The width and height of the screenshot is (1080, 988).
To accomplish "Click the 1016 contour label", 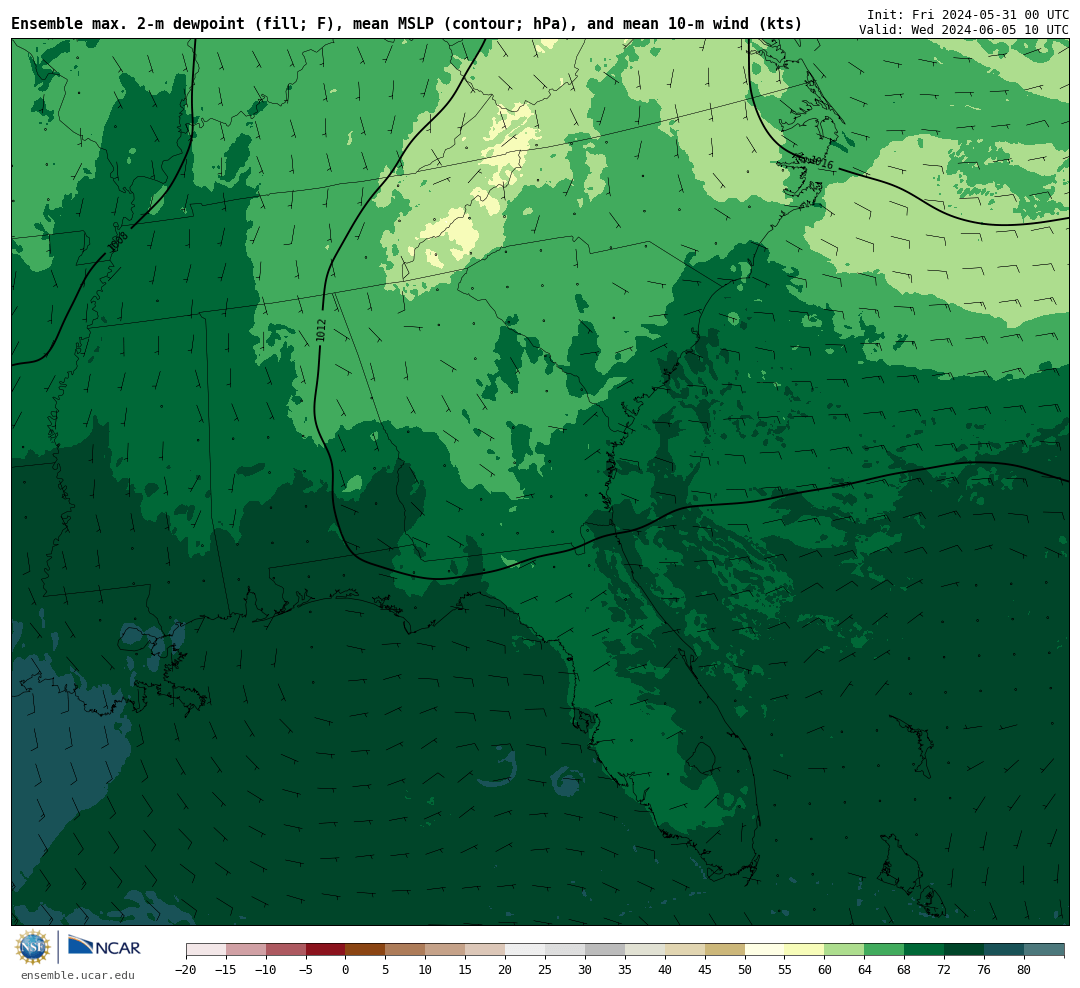I will click(820, 163).
